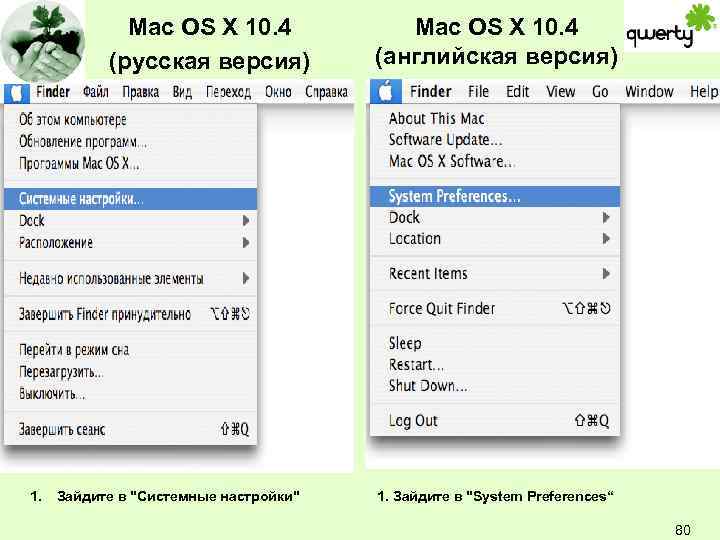Expand the Dock submenu arrow in the English menu
This screenshot has width=720, height=540.
(x=606, y=217)
